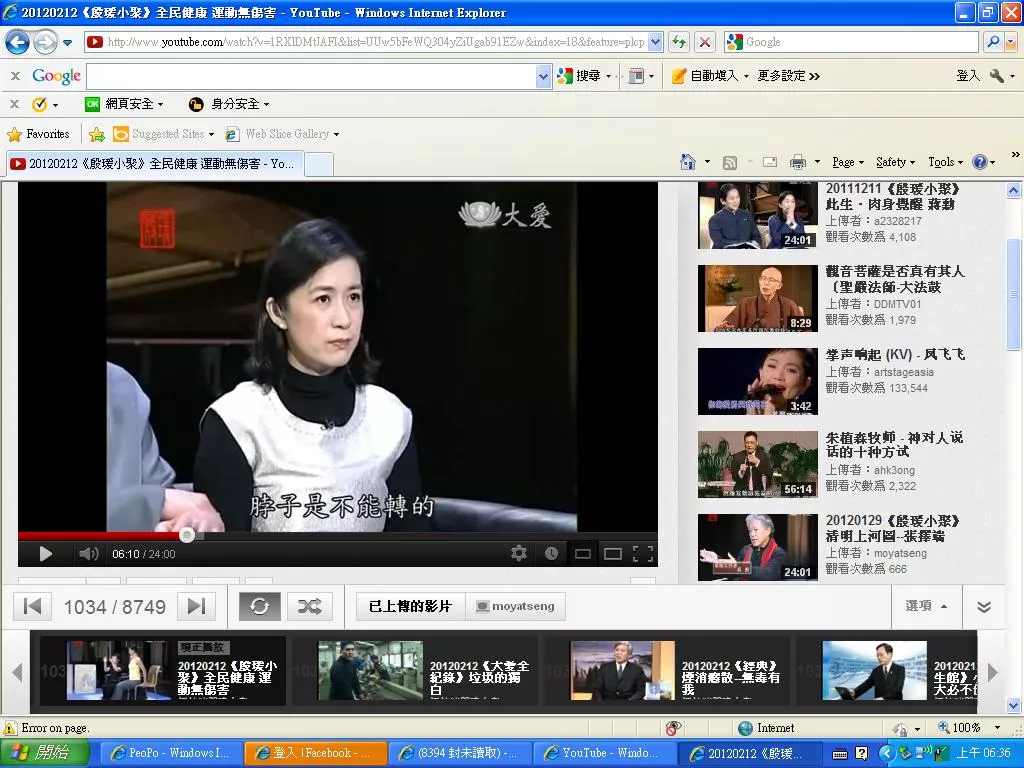This screenshot has height=768, width=1024.
Task: Open the IE Help icon menu
Action: point(984,162)
